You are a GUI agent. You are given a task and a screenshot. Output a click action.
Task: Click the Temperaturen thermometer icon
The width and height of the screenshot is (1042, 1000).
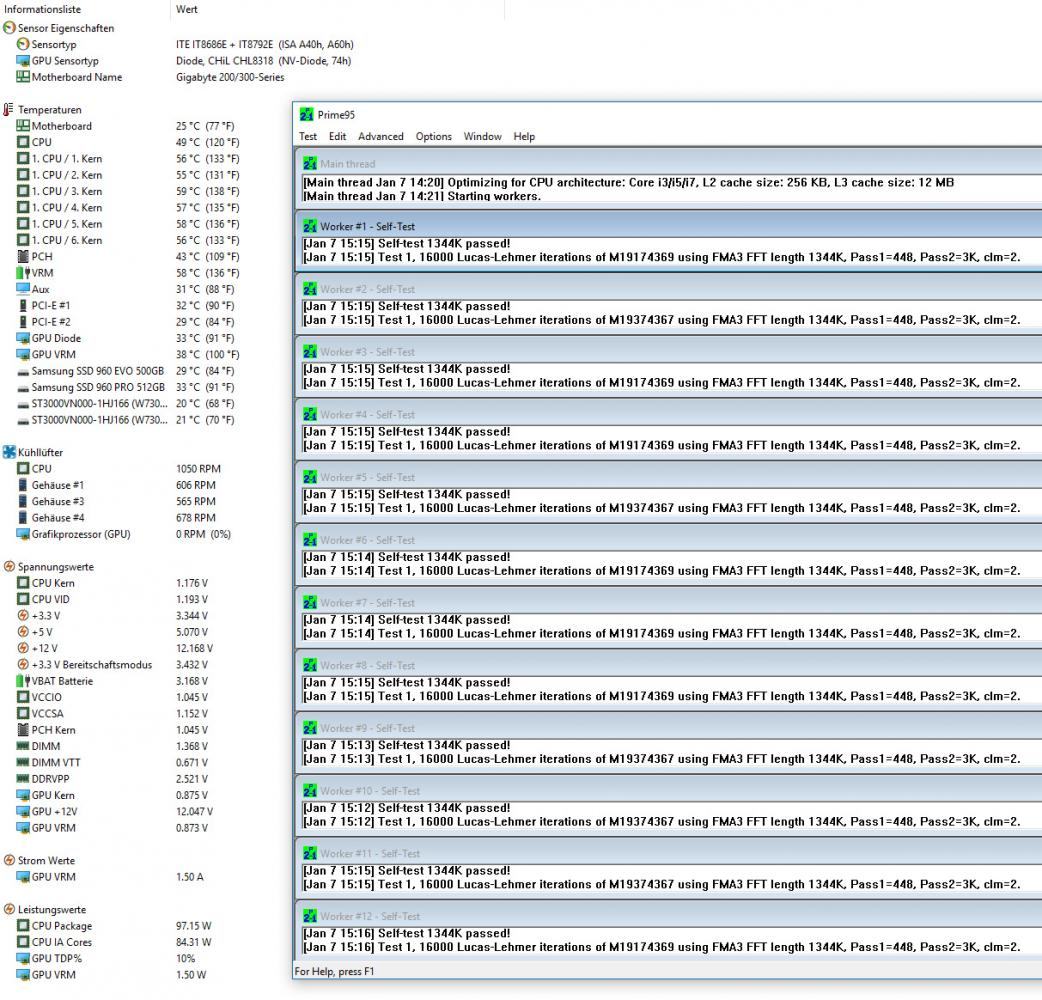point(9,110)
